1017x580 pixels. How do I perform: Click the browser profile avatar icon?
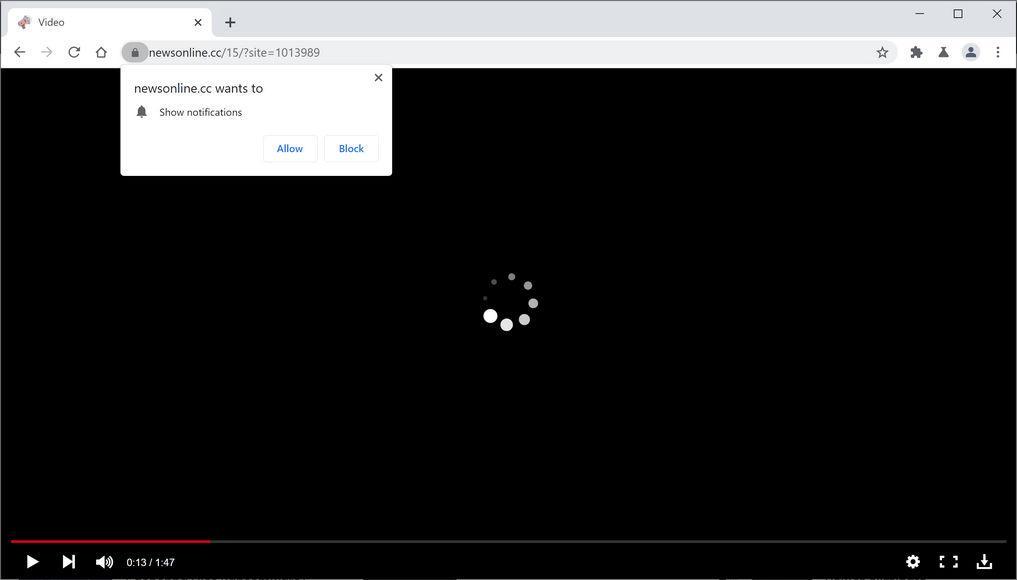pos(970,52)
